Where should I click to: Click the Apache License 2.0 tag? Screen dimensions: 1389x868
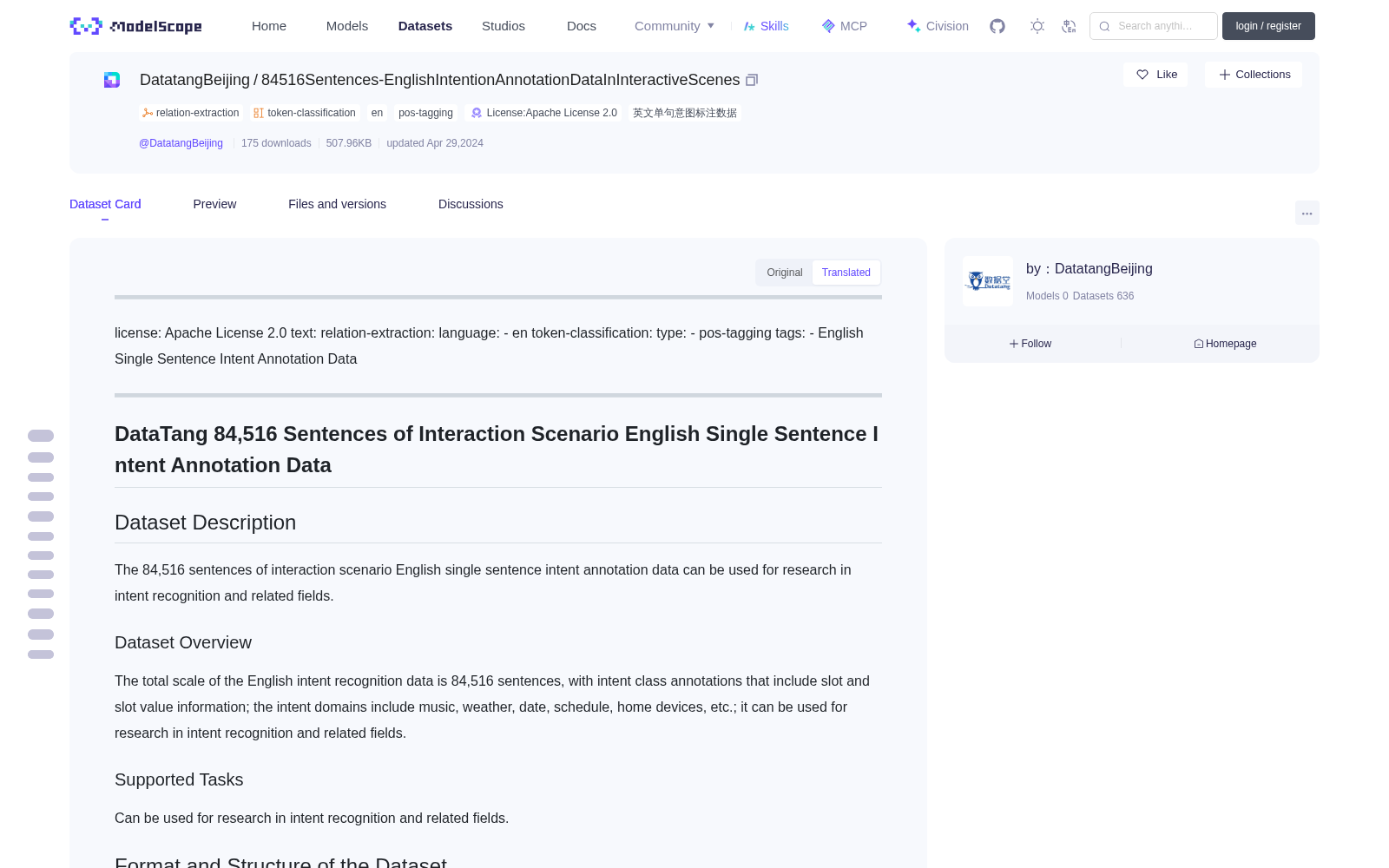click(x=544, y=113)
